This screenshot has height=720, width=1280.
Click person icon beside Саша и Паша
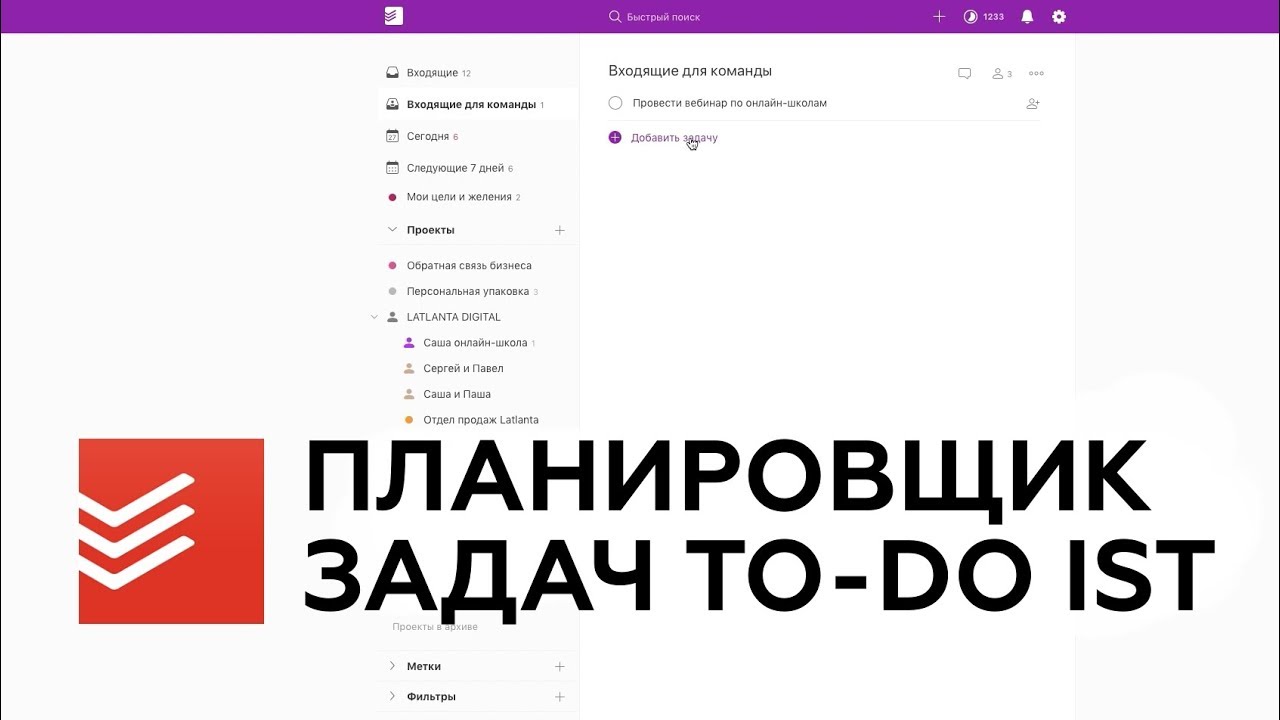click(409, 394)
